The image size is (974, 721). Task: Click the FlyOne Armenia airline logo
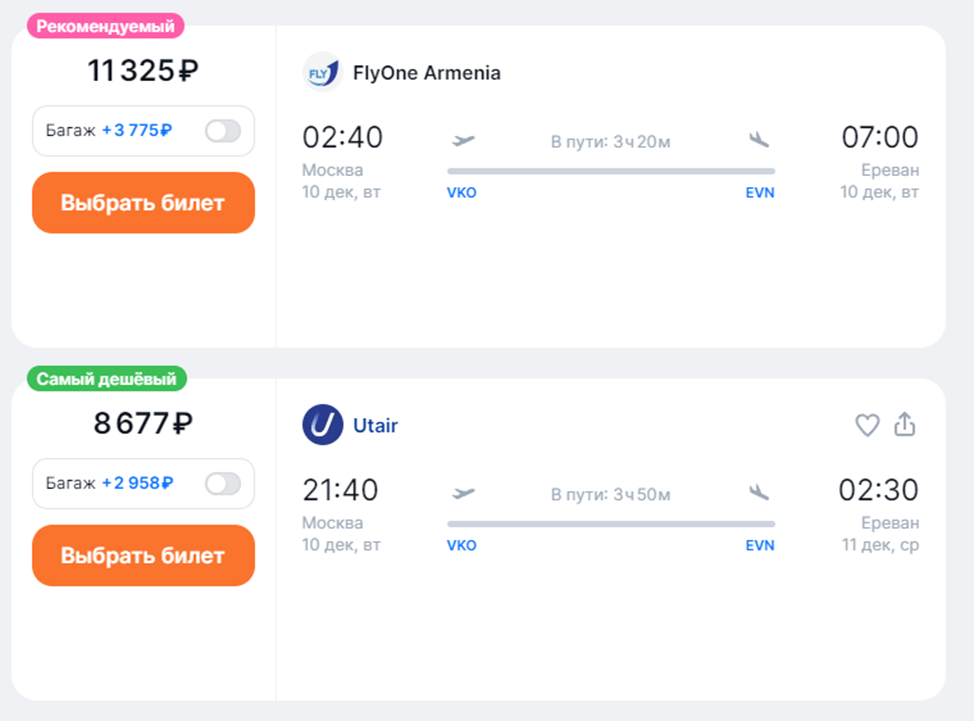click(x=322, y=72)
